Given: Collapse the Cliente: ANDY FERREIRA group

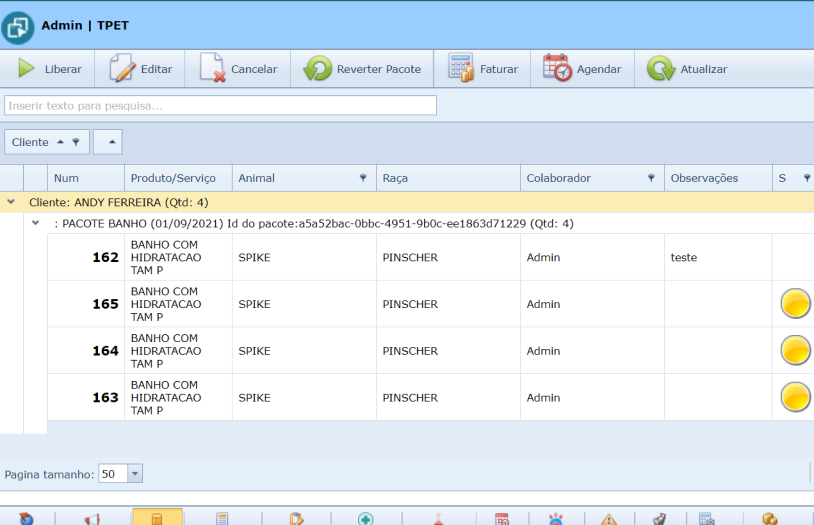Looking at the screenshot, I should (x=11, y=202).
